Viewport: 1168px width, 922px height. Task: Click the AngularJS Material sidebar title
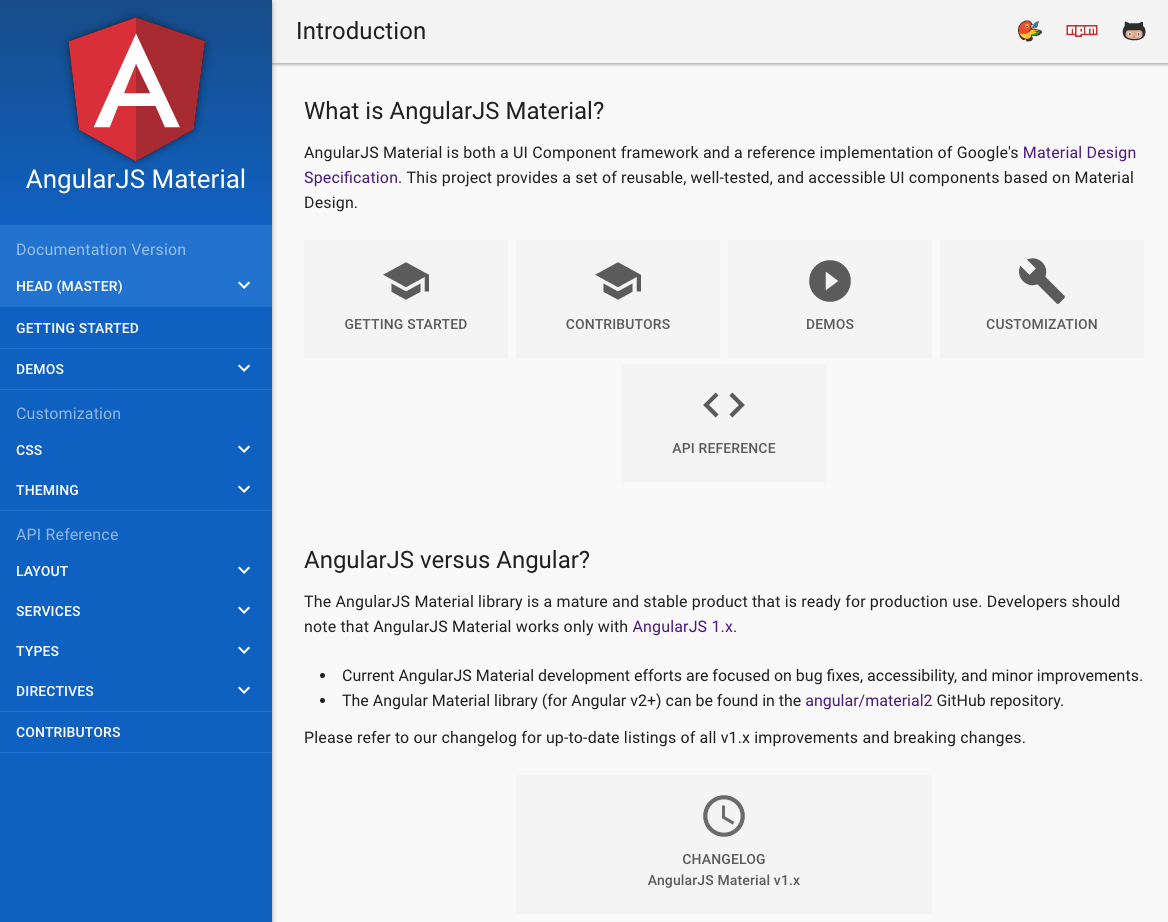coord(136,179)
